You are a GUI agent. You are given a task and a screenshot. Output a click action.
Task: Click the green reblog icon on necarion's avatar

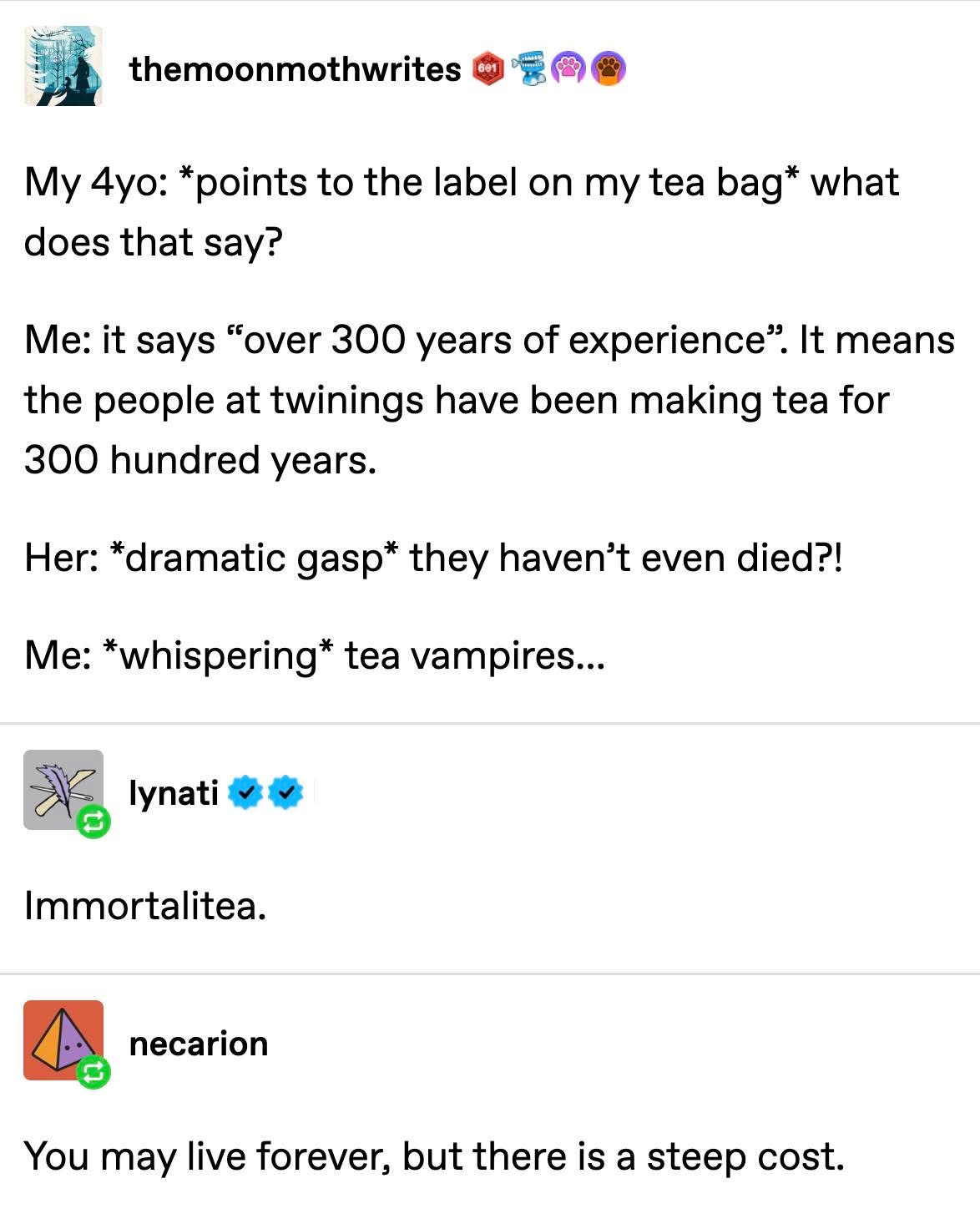click(93, 1072)
